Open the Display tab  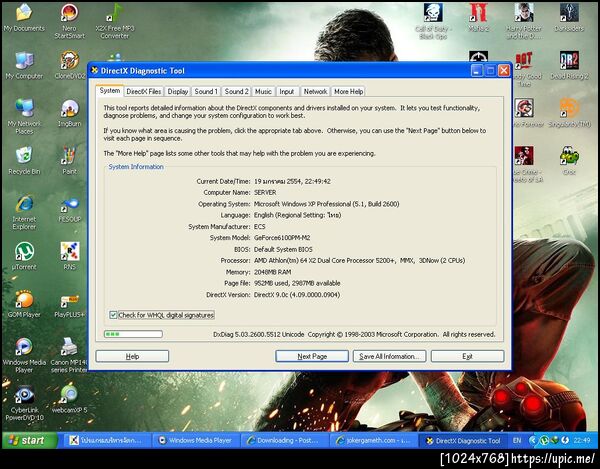(x=178, y=91)
